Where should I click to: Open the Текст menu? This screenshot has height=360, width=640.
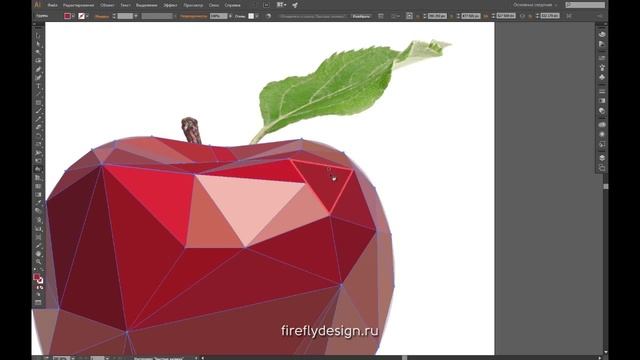[x=125, y=5]
